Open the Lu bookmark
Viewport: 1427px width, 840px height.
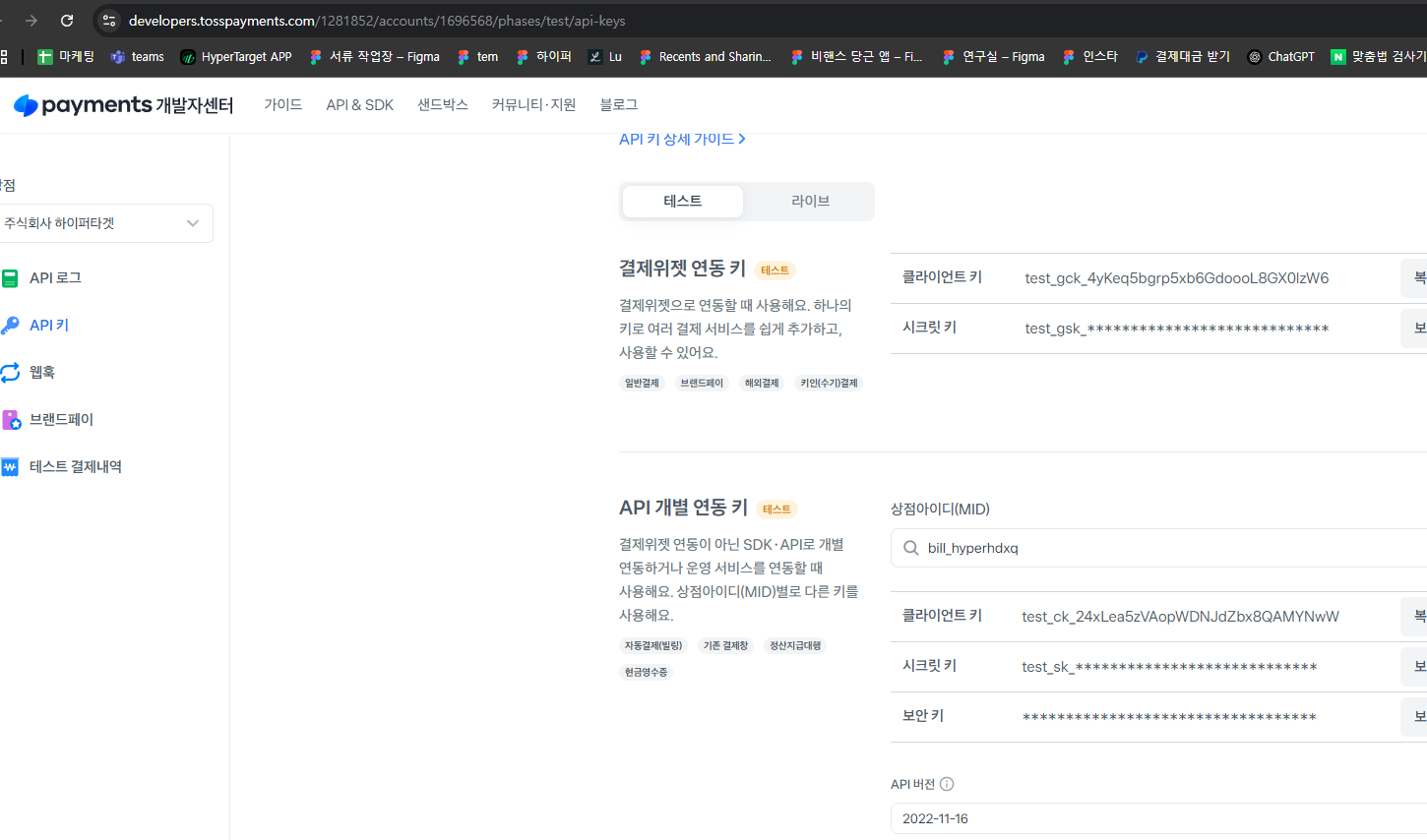click(604, 56)
